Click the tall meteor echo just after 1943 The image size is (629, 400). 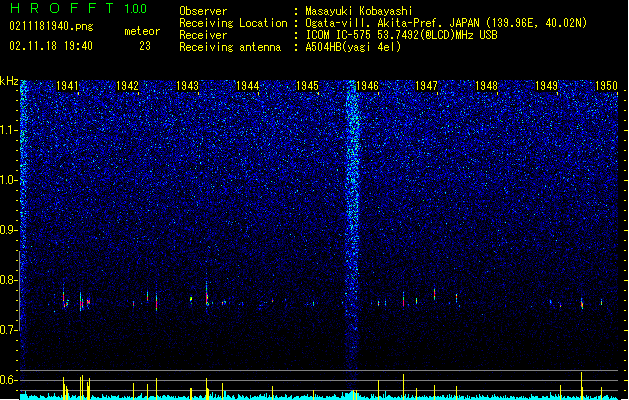[x=207, y=293]
